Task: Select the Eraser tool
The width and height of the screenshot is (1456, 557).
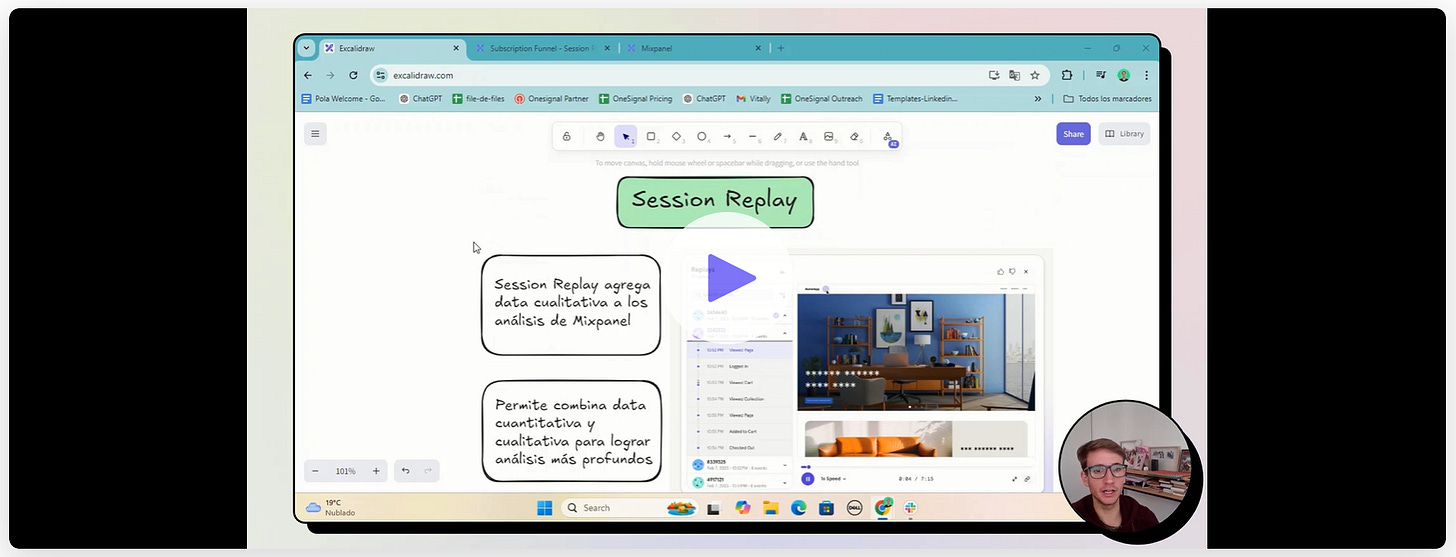Action: pyautogui.click(x=855, y=137)
